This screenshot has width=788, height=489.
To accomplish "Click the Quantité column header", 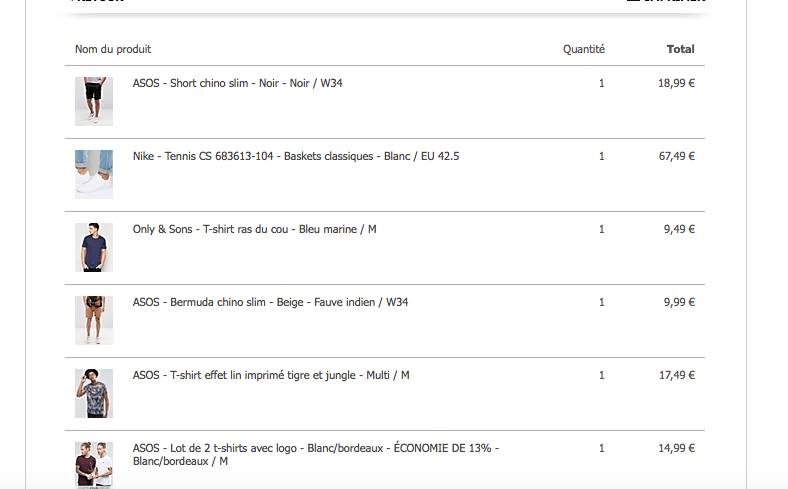I will click(x=583, y=49).
